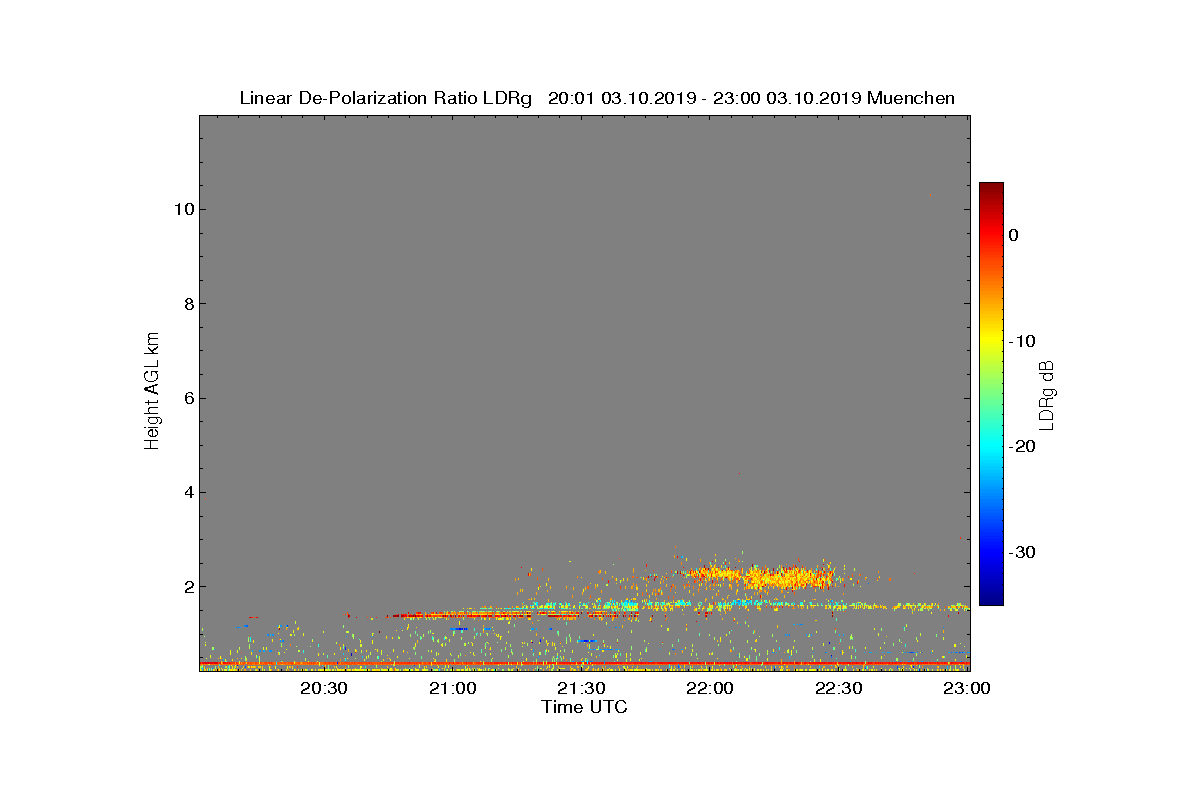Click the plot title mentioning Muenchen
This screenshot has height=800, width=1200.
pyautogui.click(x=597, y=98)
